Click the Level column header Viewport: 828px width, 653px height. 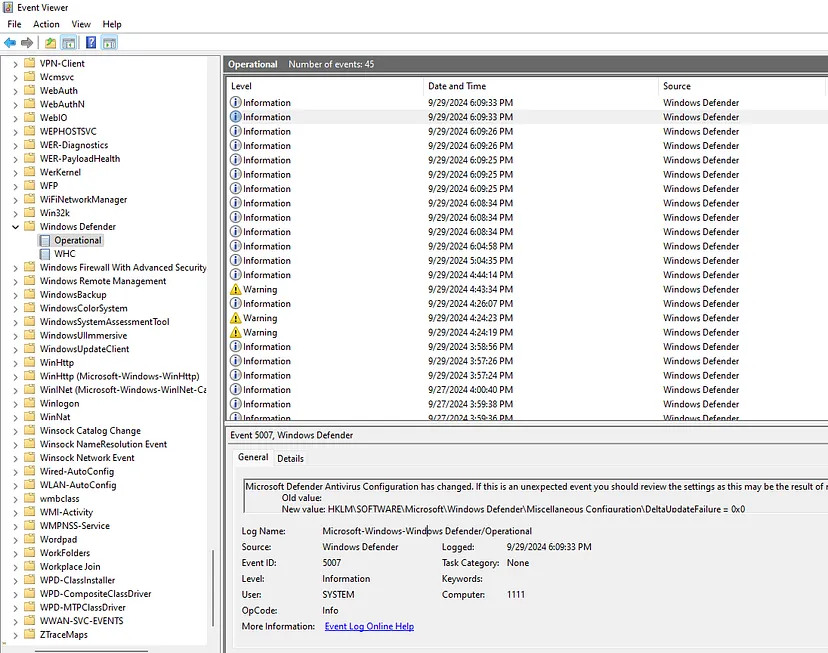(253, 85)
